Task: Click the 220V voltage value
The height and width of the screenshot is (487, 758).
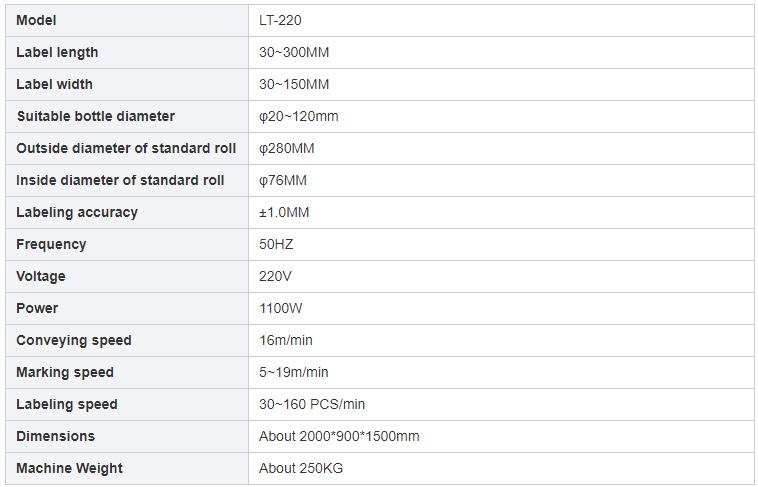Action: [275, 276]
